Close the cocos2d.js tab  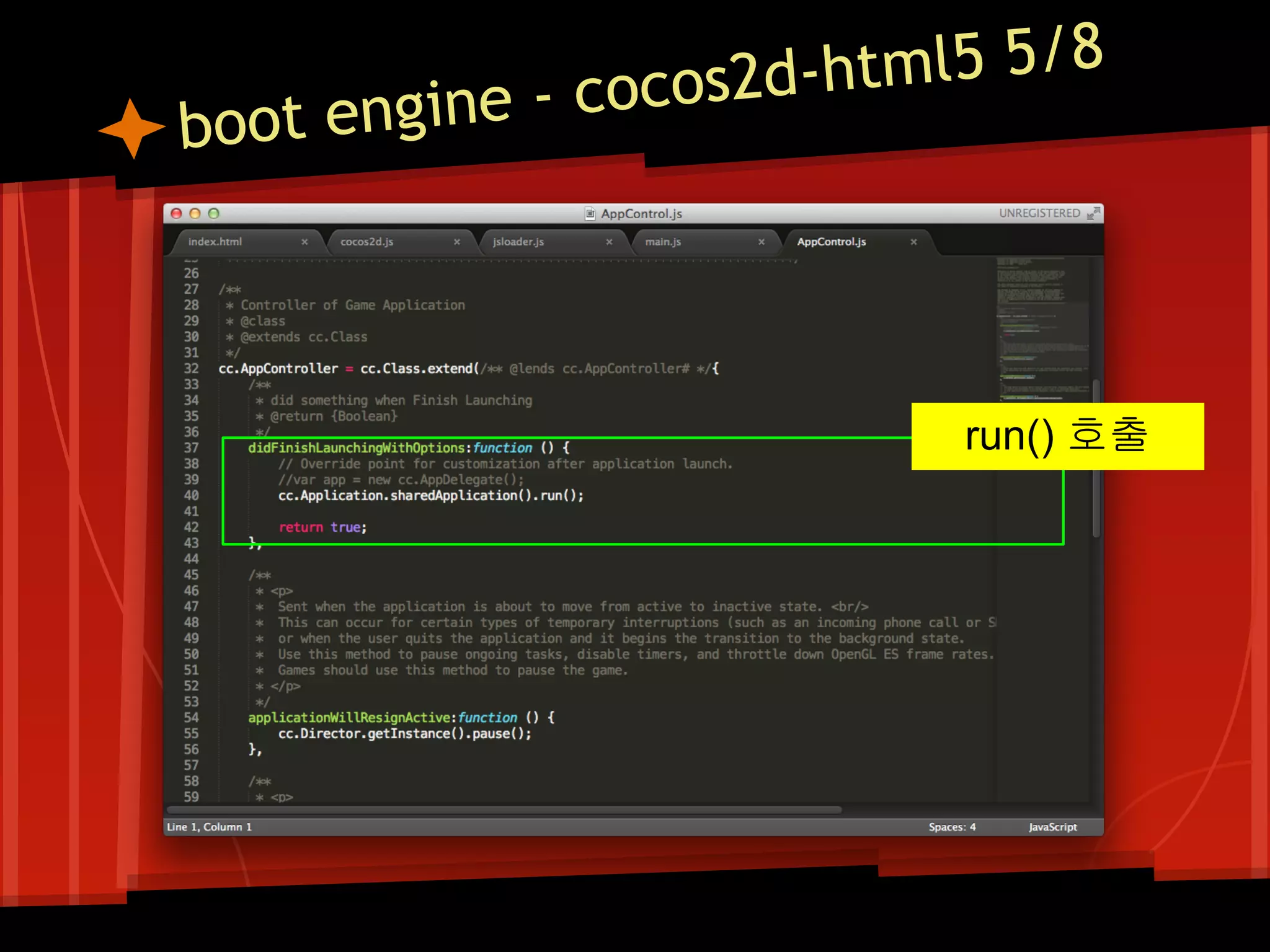click(x=457, y=242)
